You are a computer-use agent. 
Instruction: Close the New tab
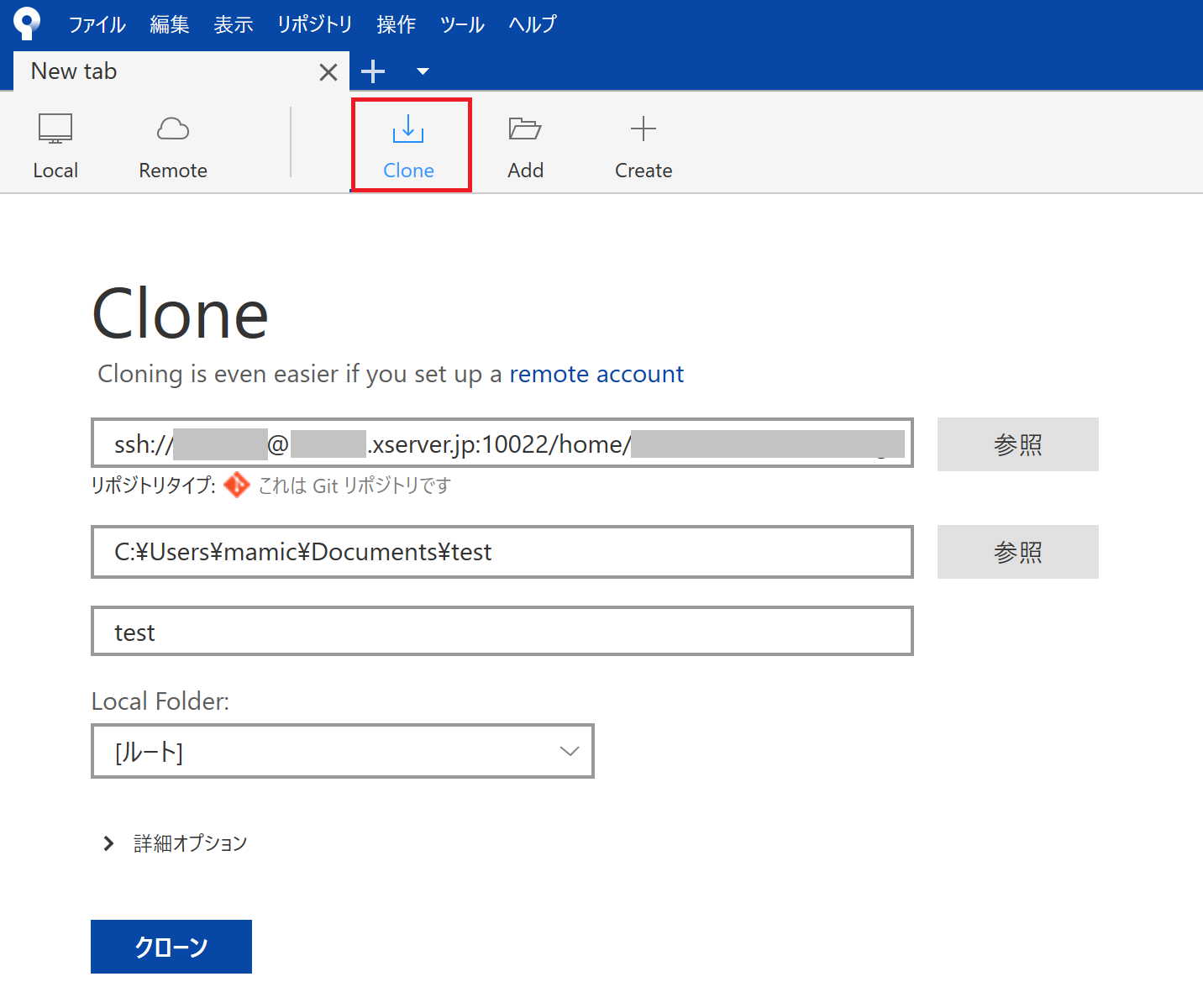tap(328, 72)
